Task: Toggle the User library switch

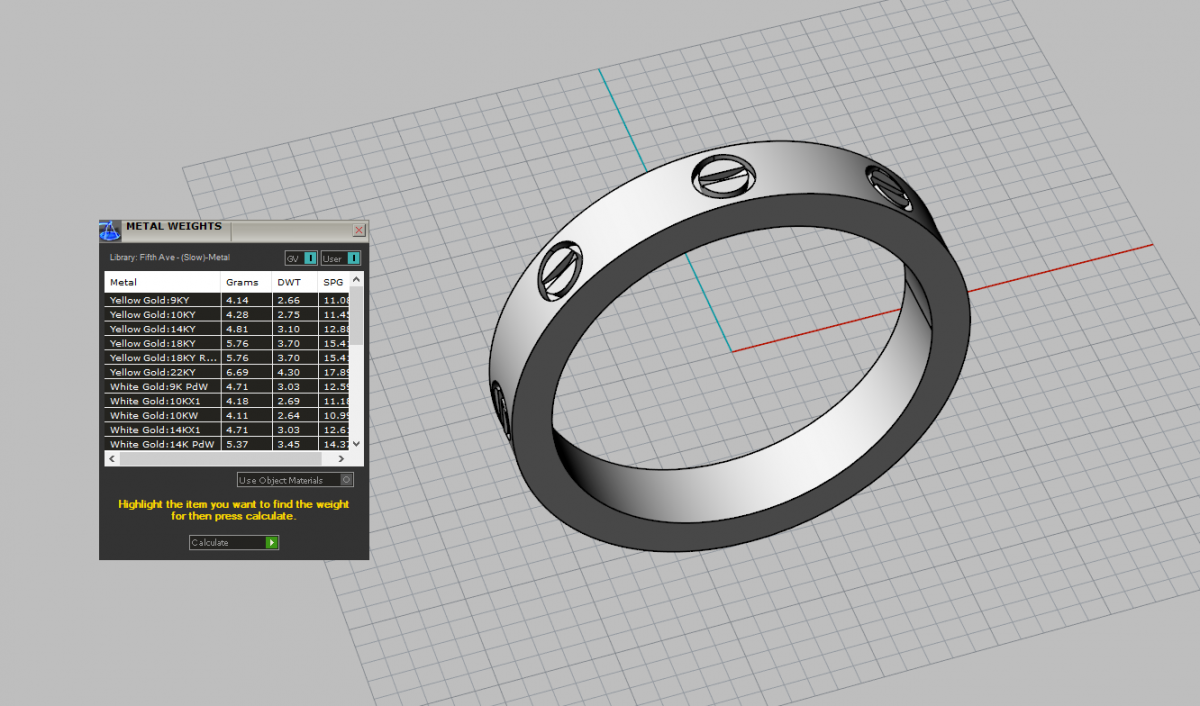Action: 353,258
